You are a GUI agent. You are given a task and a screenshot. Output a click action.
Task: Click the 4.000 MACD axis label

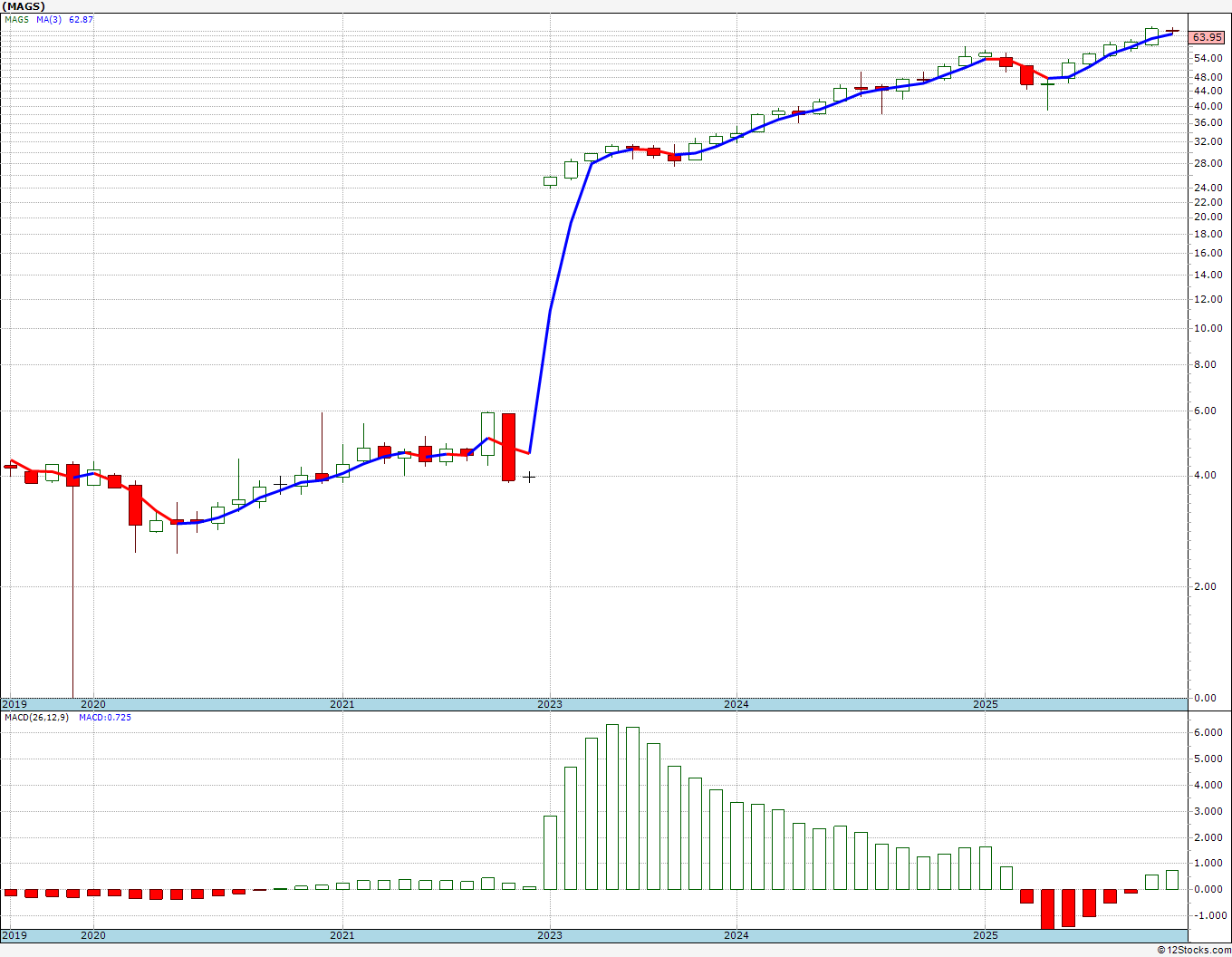(1210, 785)
